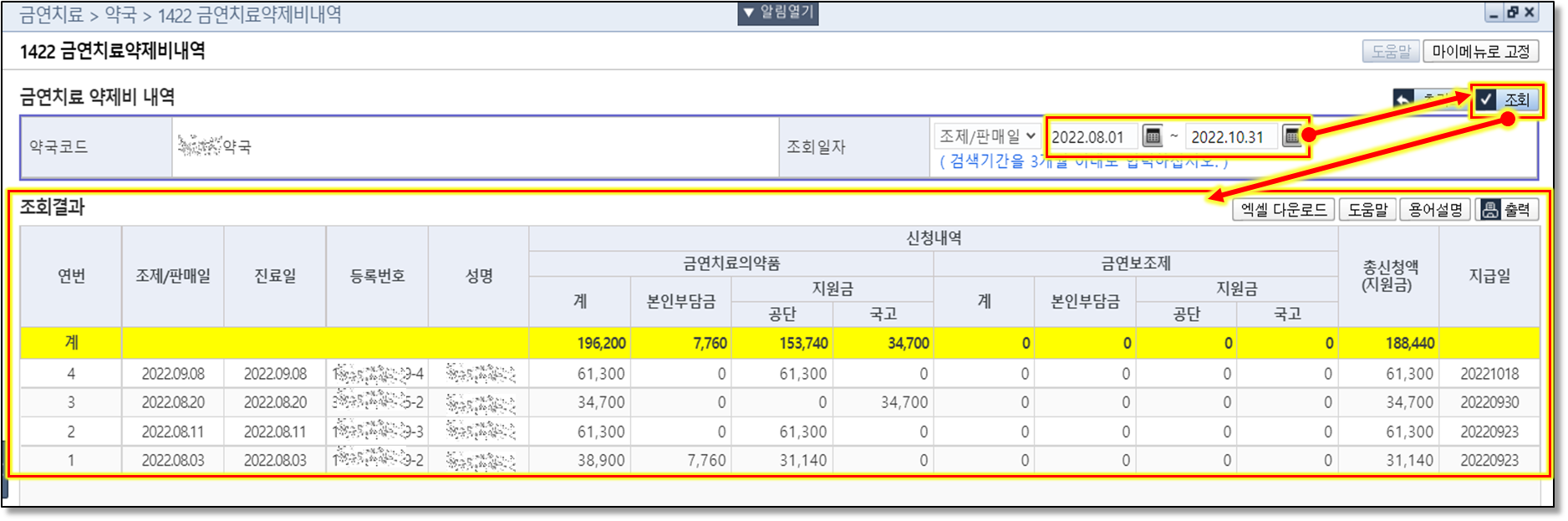Click 금연치료 in the breadcrumb path
This screenshot has height=521, width=1568.
click(51, 15)
